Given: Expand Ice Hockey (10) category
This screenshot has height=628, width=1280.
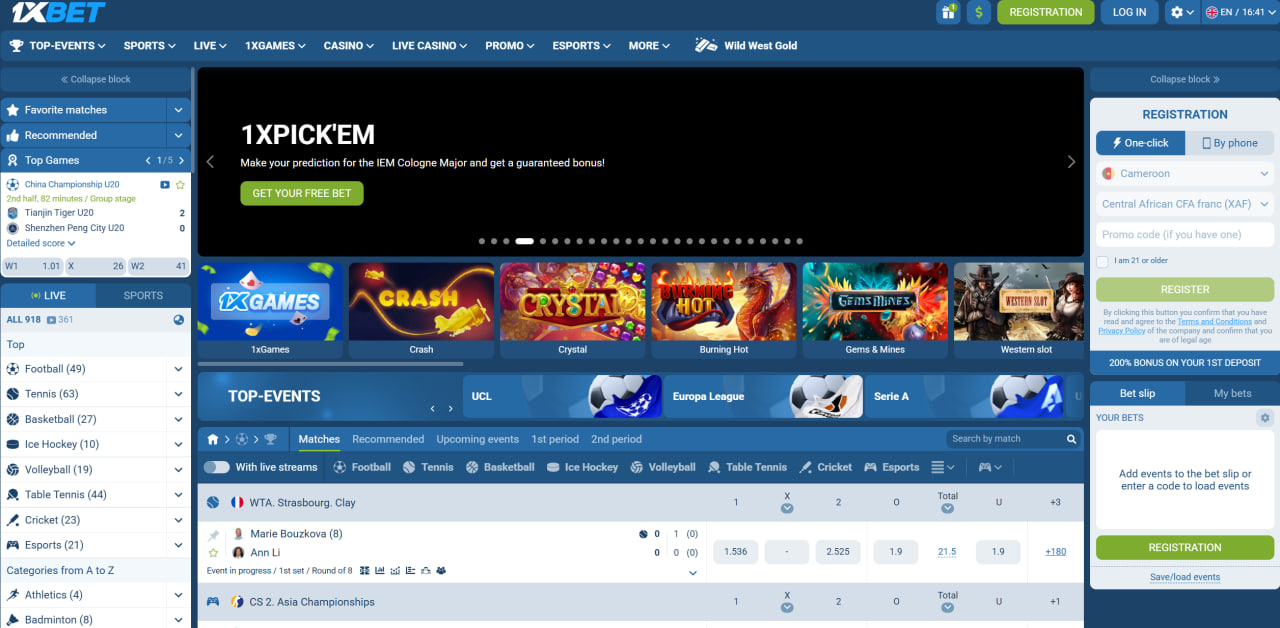Looking at the screenshot, I should click(178, 444).
